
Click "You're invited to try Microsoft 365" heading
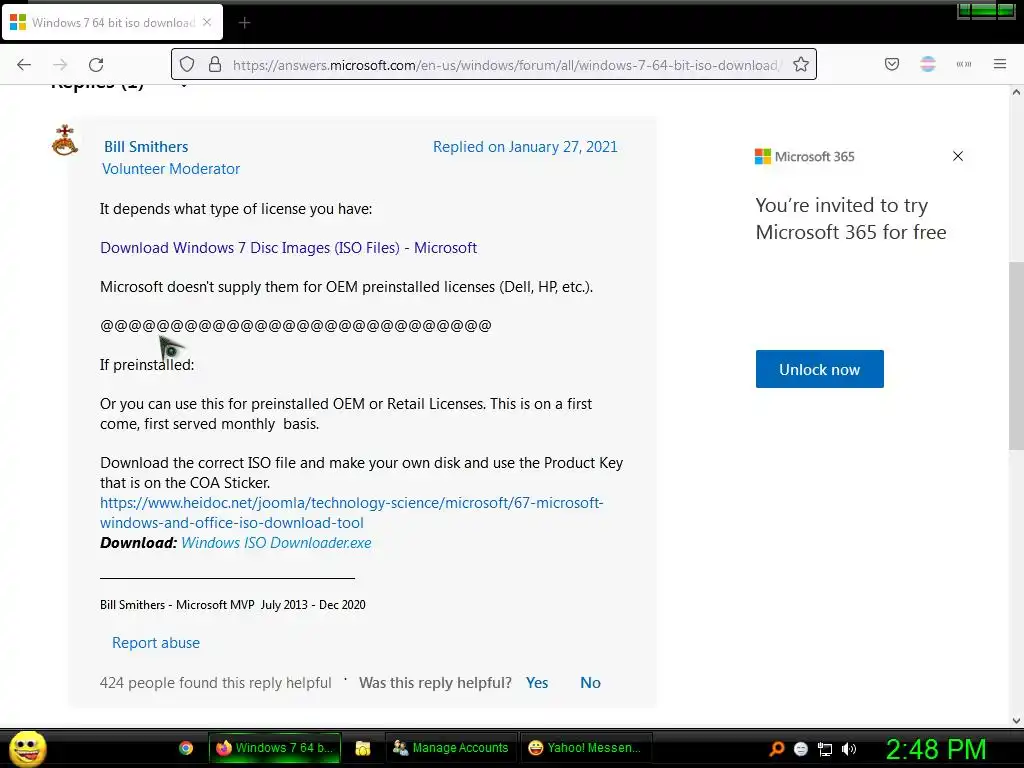pyautogui.click(x=851, y=219)
